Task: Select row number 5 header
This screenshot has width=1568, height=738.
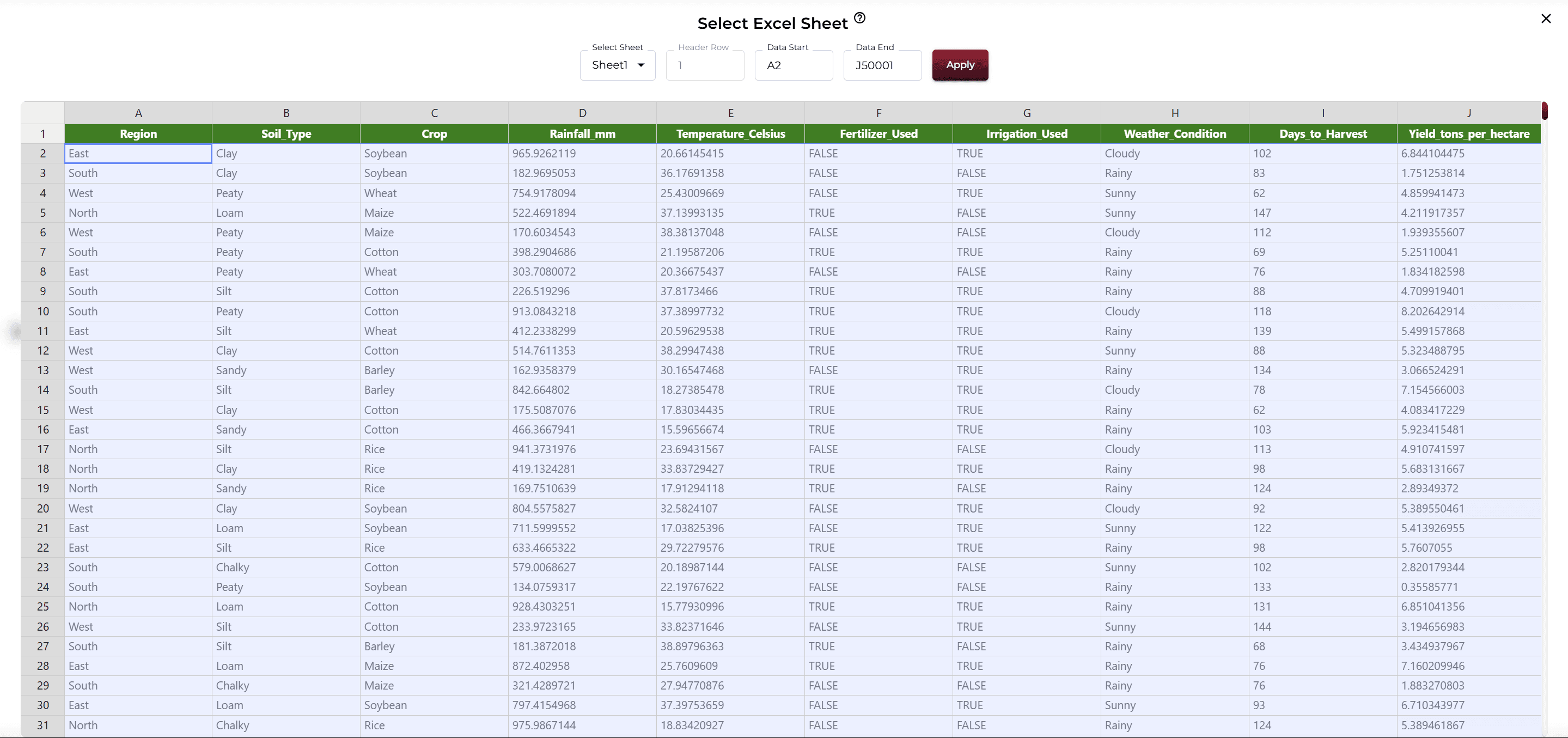Action: (x=42, y=212)
